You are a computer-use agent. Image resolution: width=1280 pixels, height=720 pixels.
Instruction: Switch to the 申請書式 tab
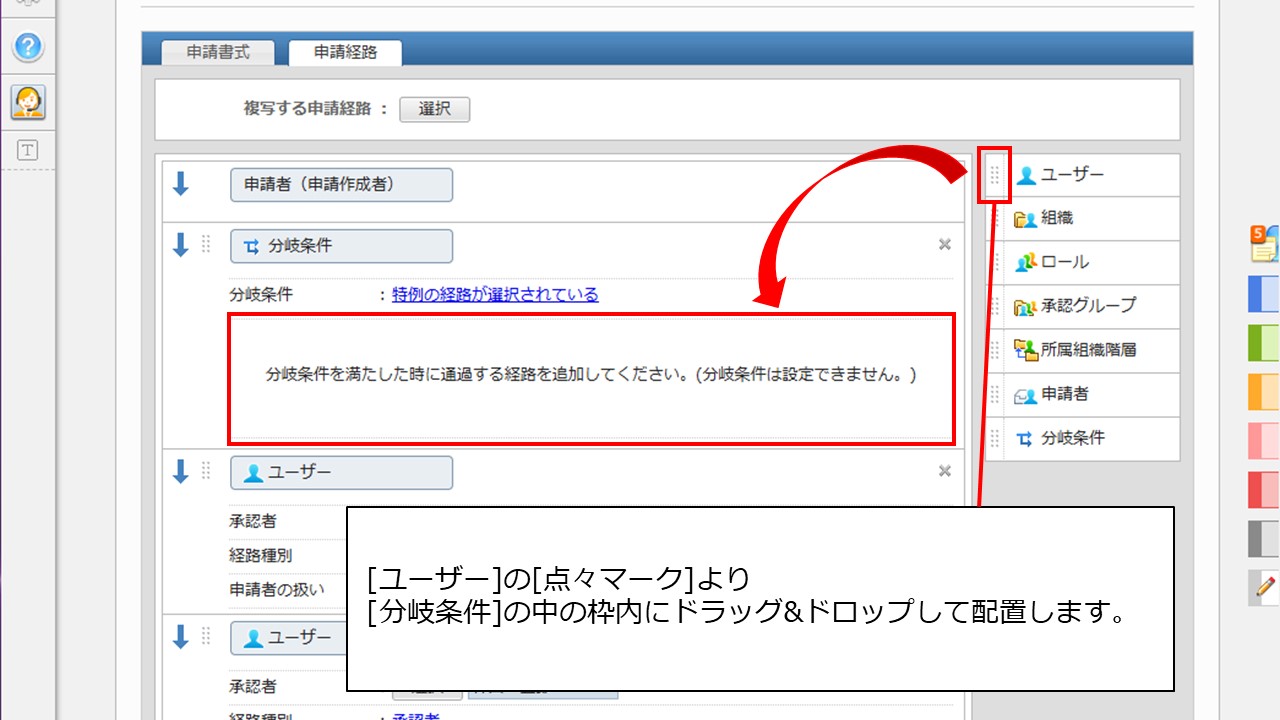(x=218, y=52)
